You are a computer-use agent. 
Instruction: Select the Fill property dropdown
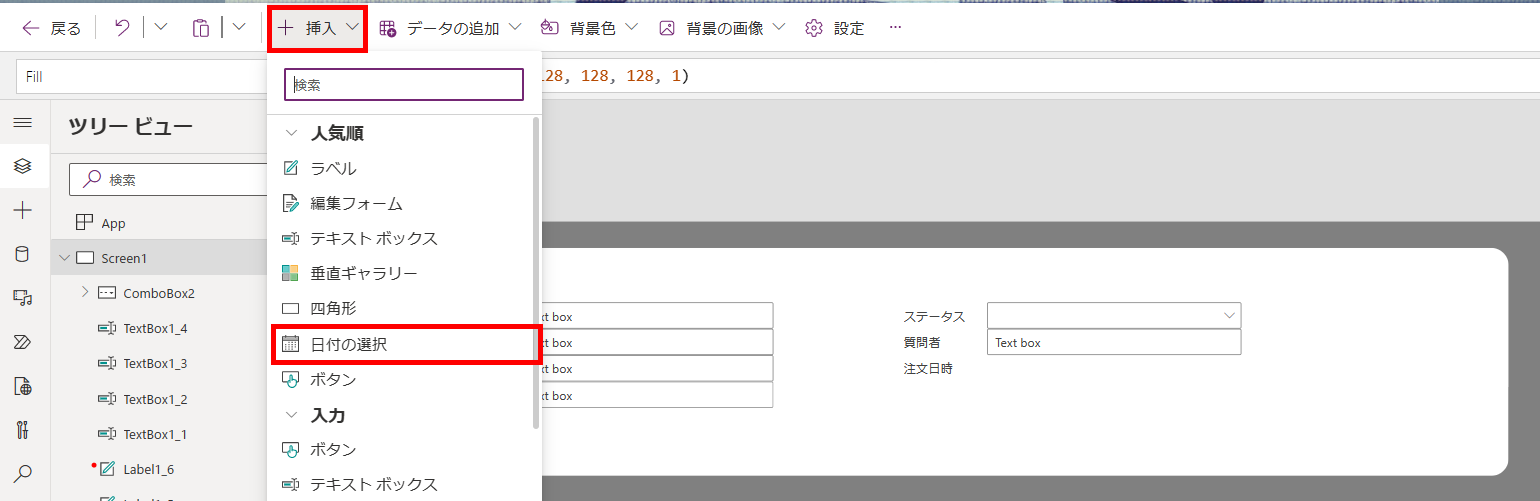[142, 76]
